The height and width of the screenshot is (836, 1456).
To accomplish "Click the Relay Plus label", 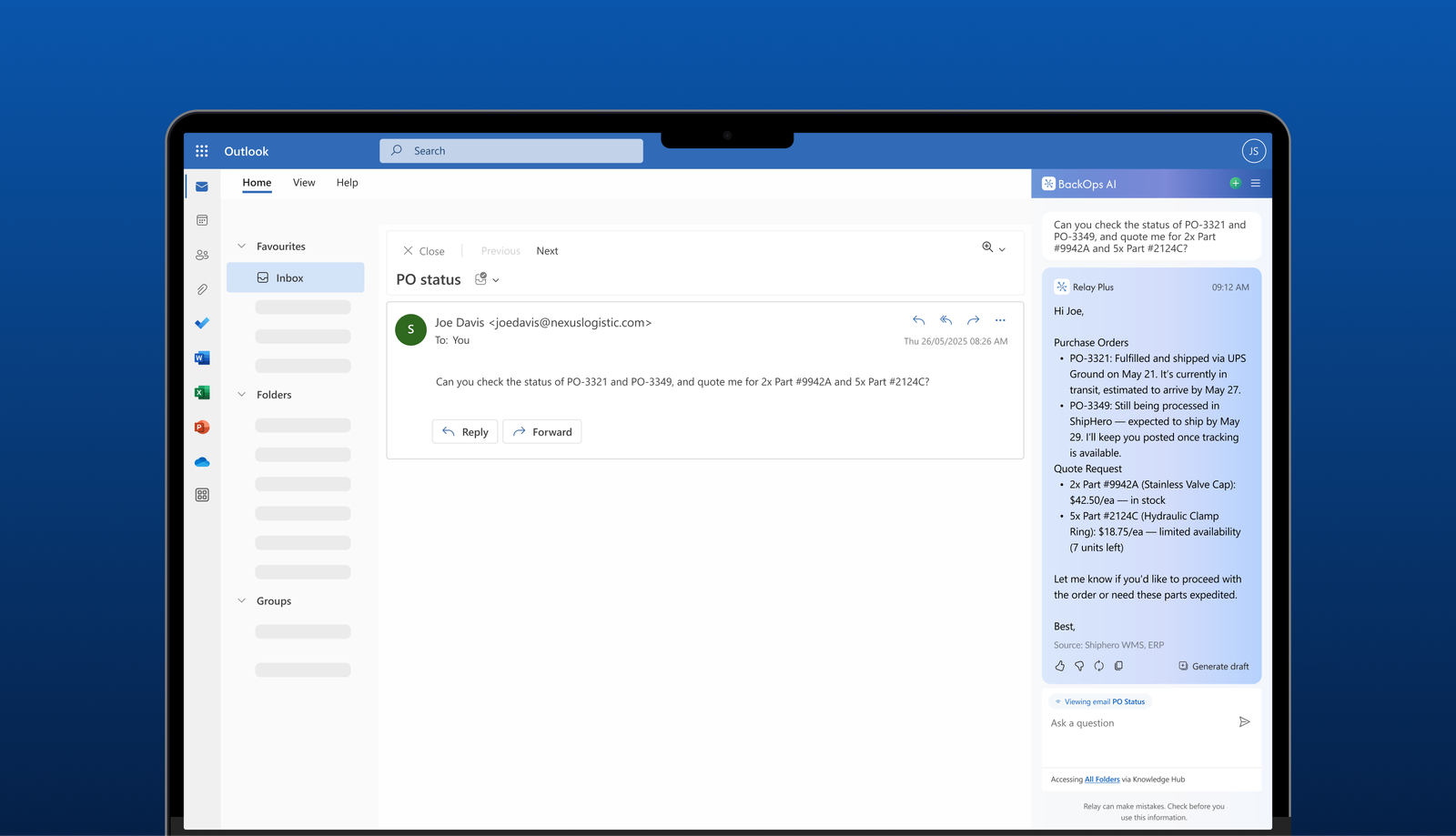I will point(1093,287).
